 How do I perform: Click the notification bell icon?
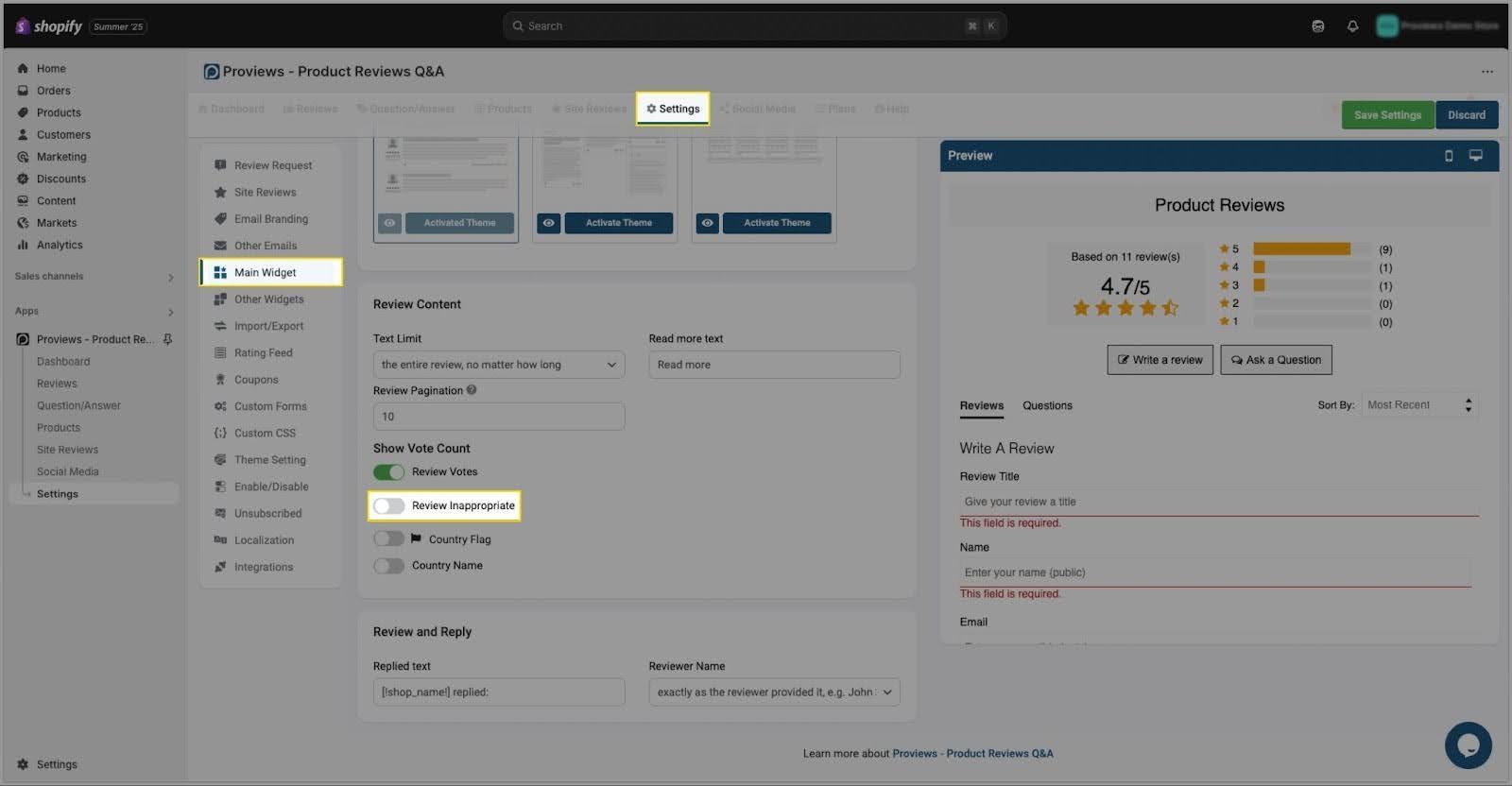coord(1352,26)
